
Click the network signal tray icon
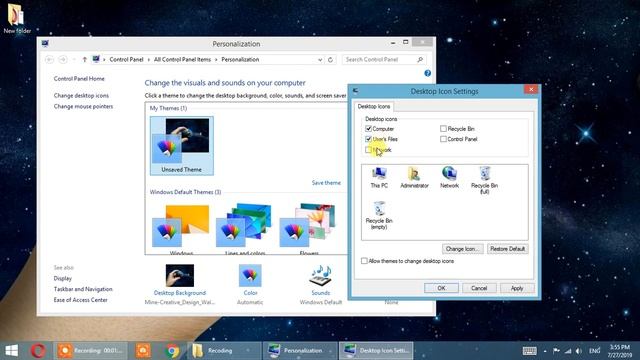[568, 351]
